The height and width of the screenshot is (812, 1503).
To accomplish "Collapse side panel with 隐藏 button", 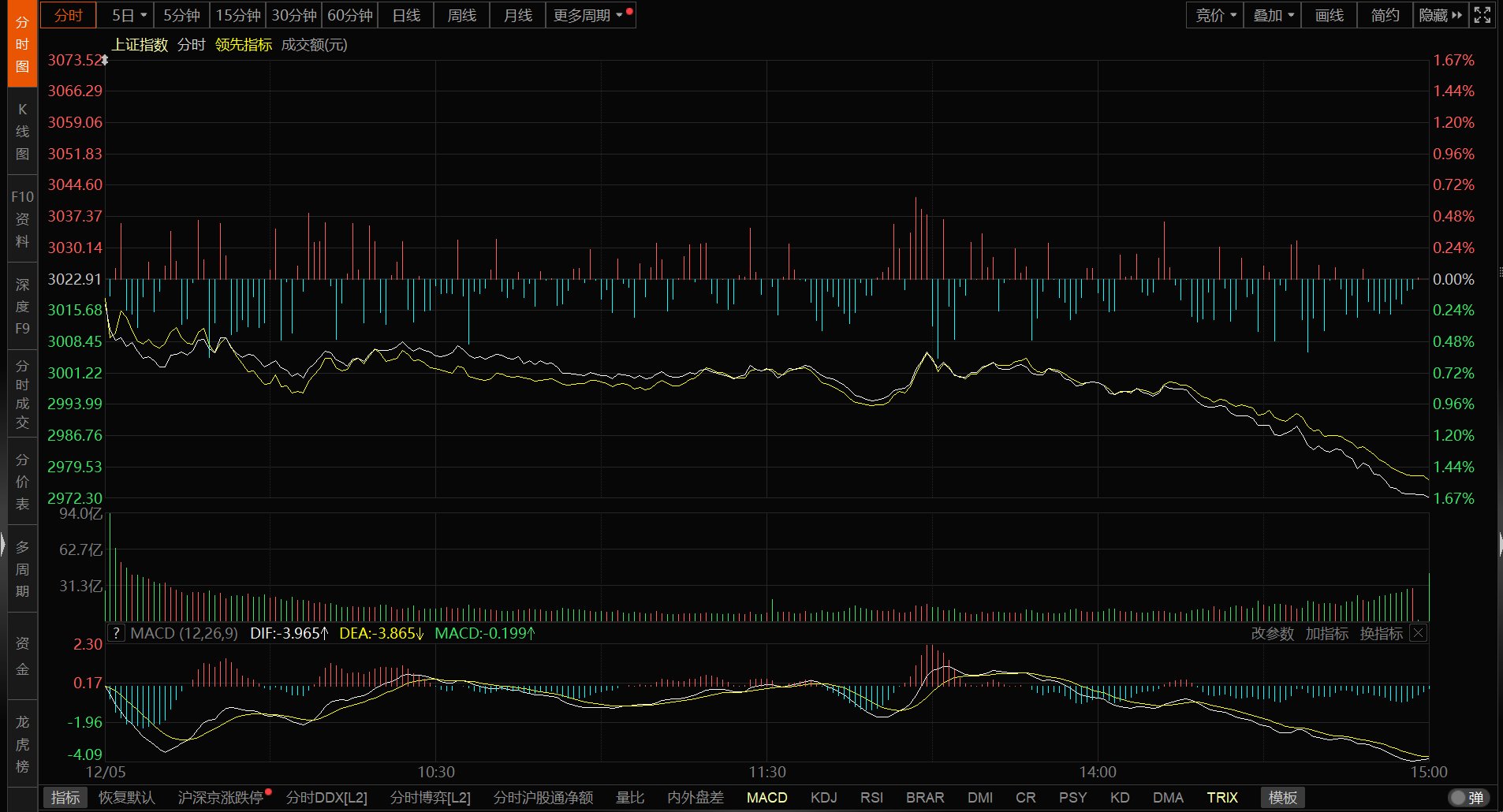I will pyautogui.click(x=1440, y=15).
